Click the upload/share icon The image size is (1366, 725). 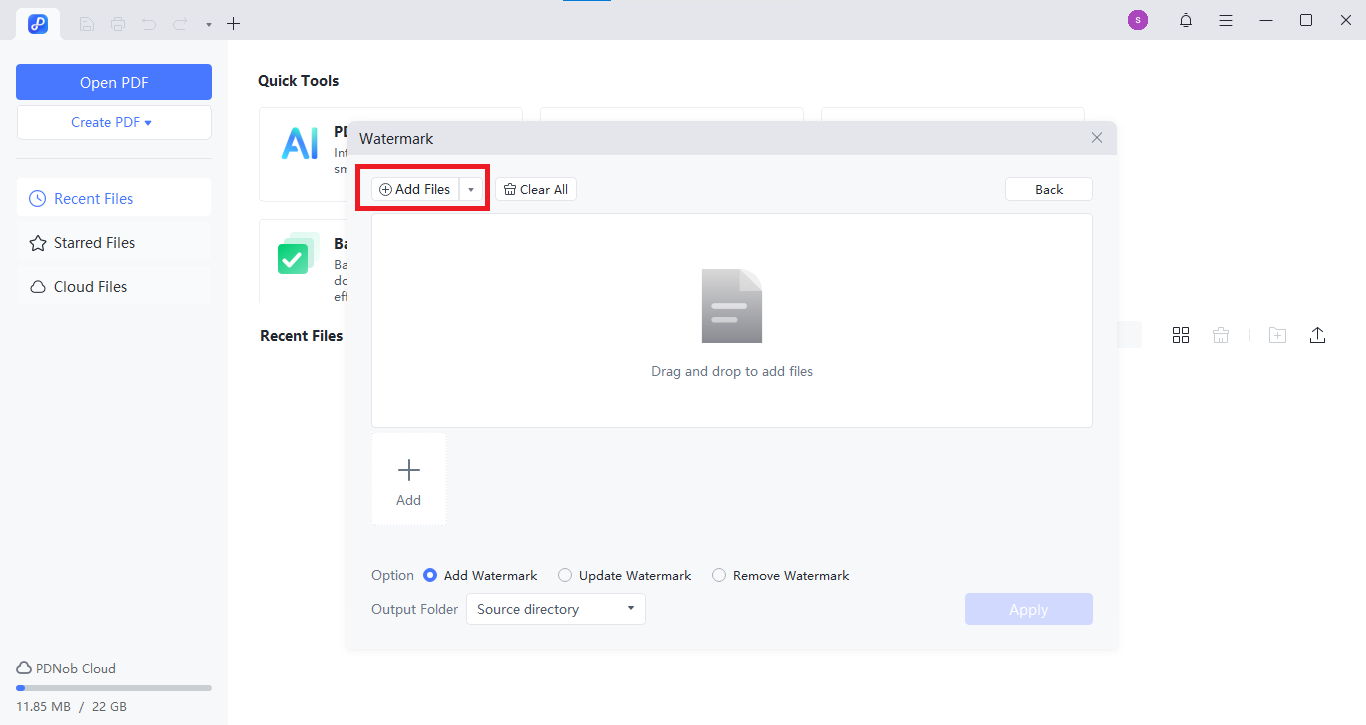click(1317, 334)
